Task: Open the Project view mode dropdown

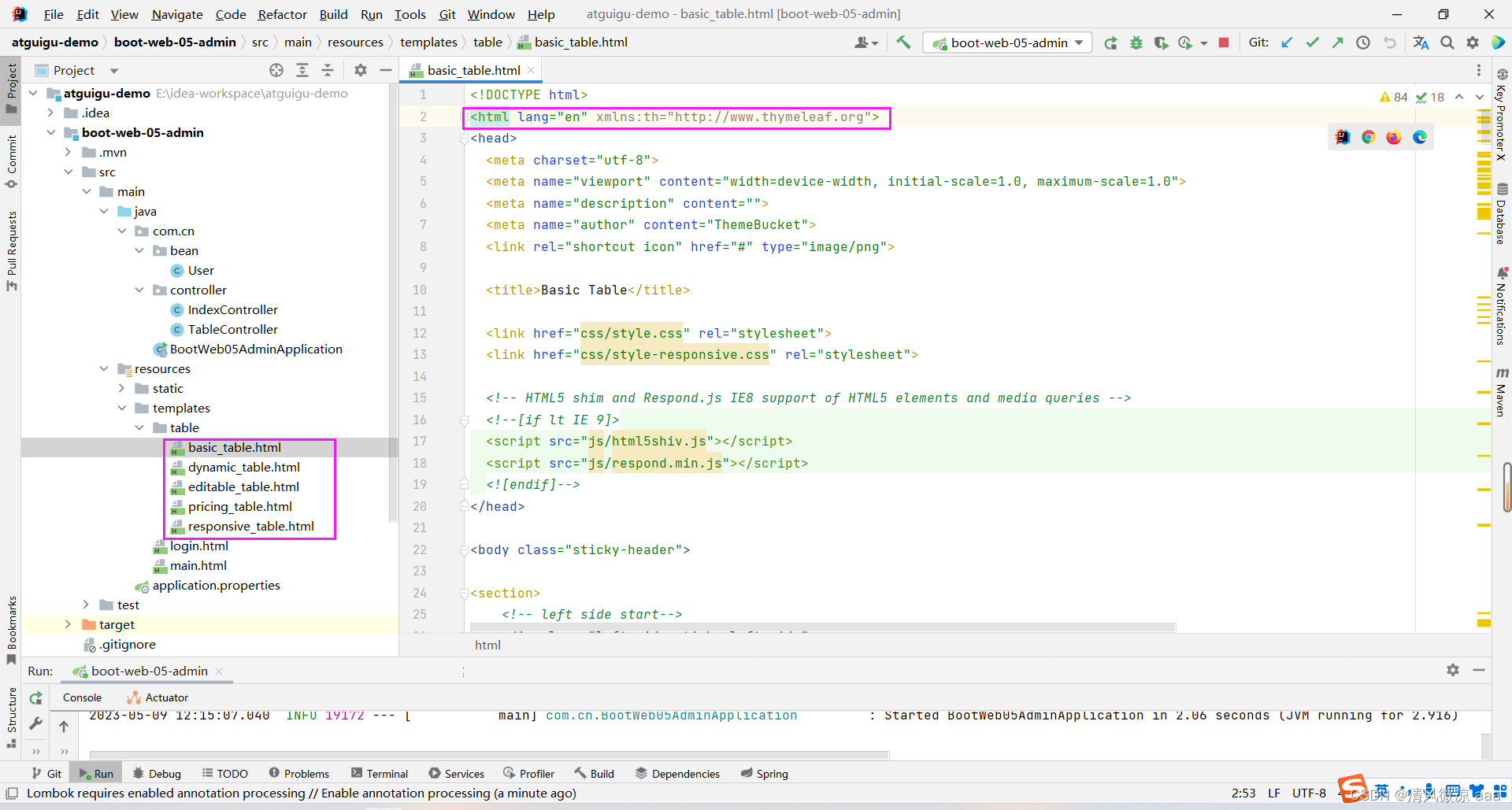Action: tap(114, 71)
